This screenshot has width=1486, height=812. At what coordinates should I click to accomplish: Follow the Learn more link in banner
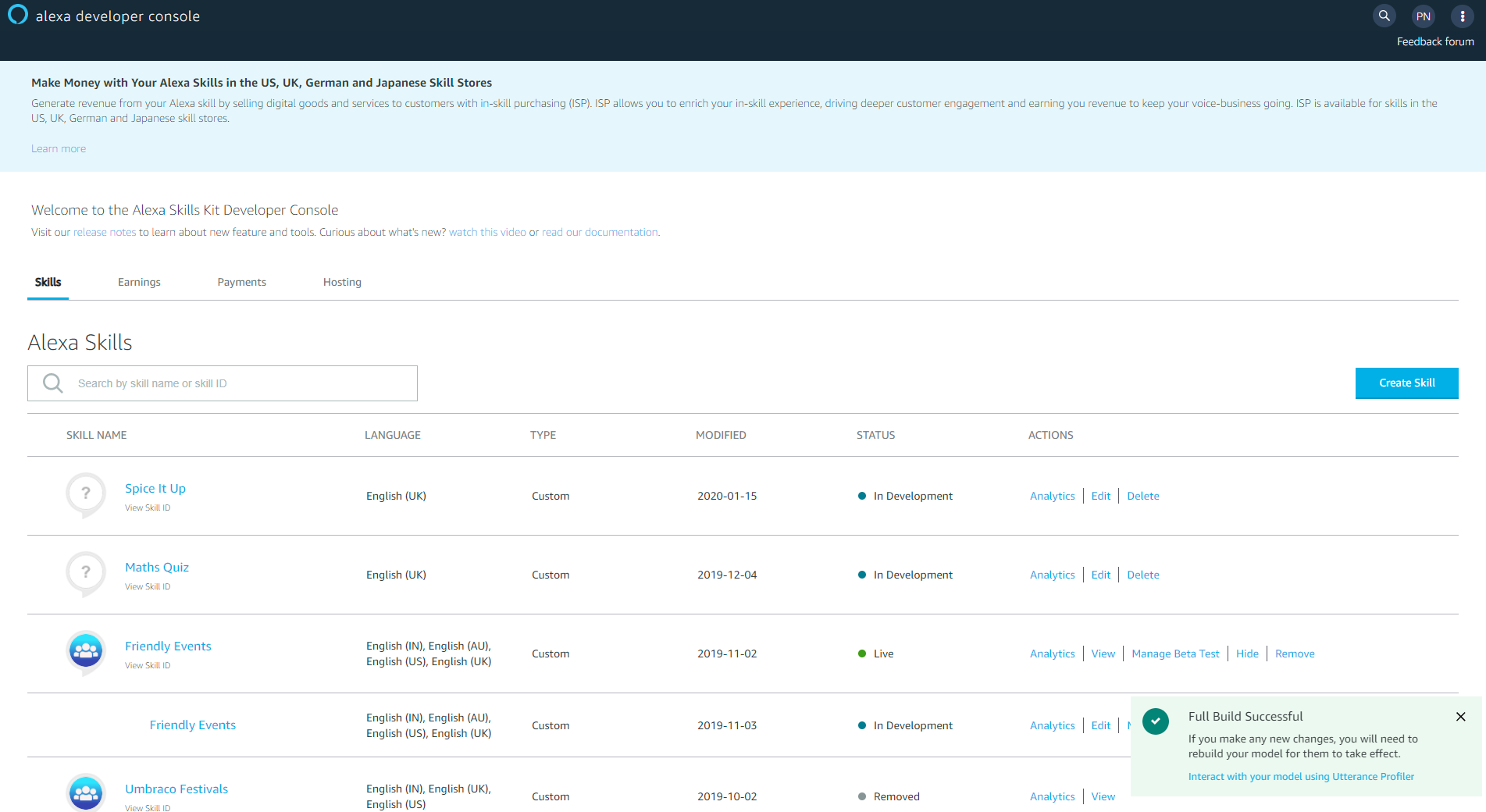point(59,148)
